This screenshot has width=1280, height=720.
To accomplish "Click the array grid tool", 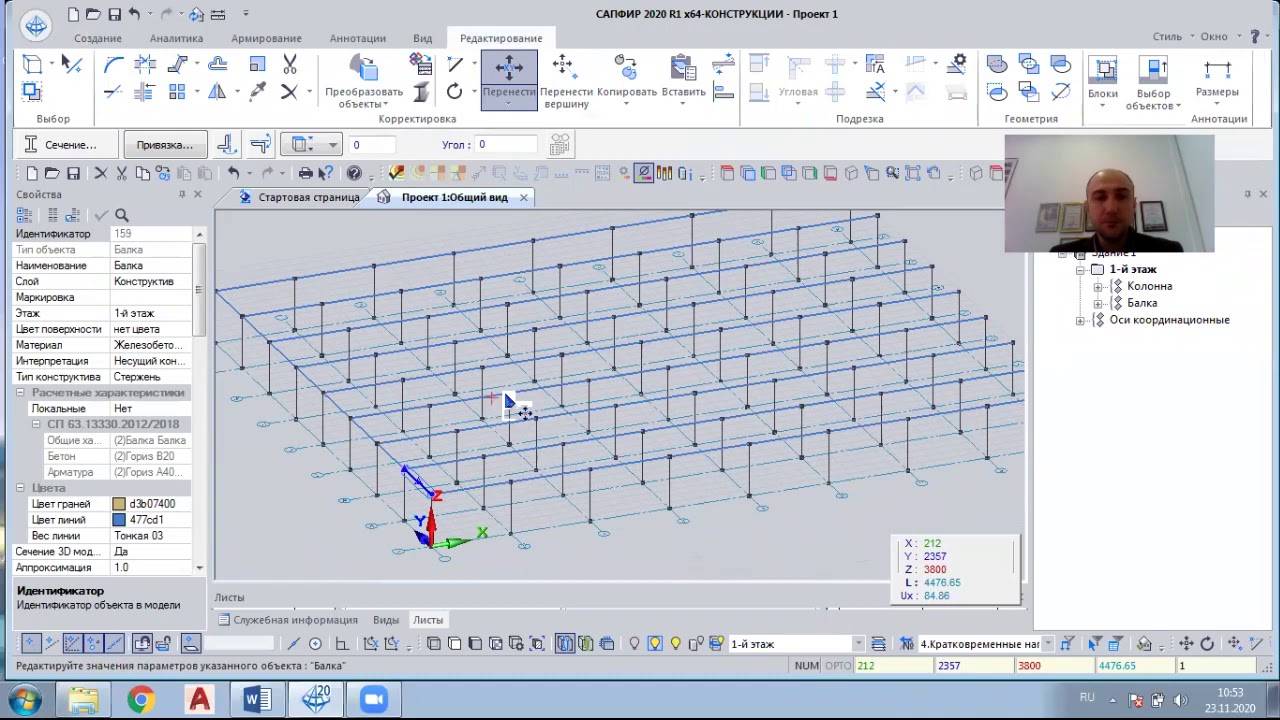I will pos(177,92).
